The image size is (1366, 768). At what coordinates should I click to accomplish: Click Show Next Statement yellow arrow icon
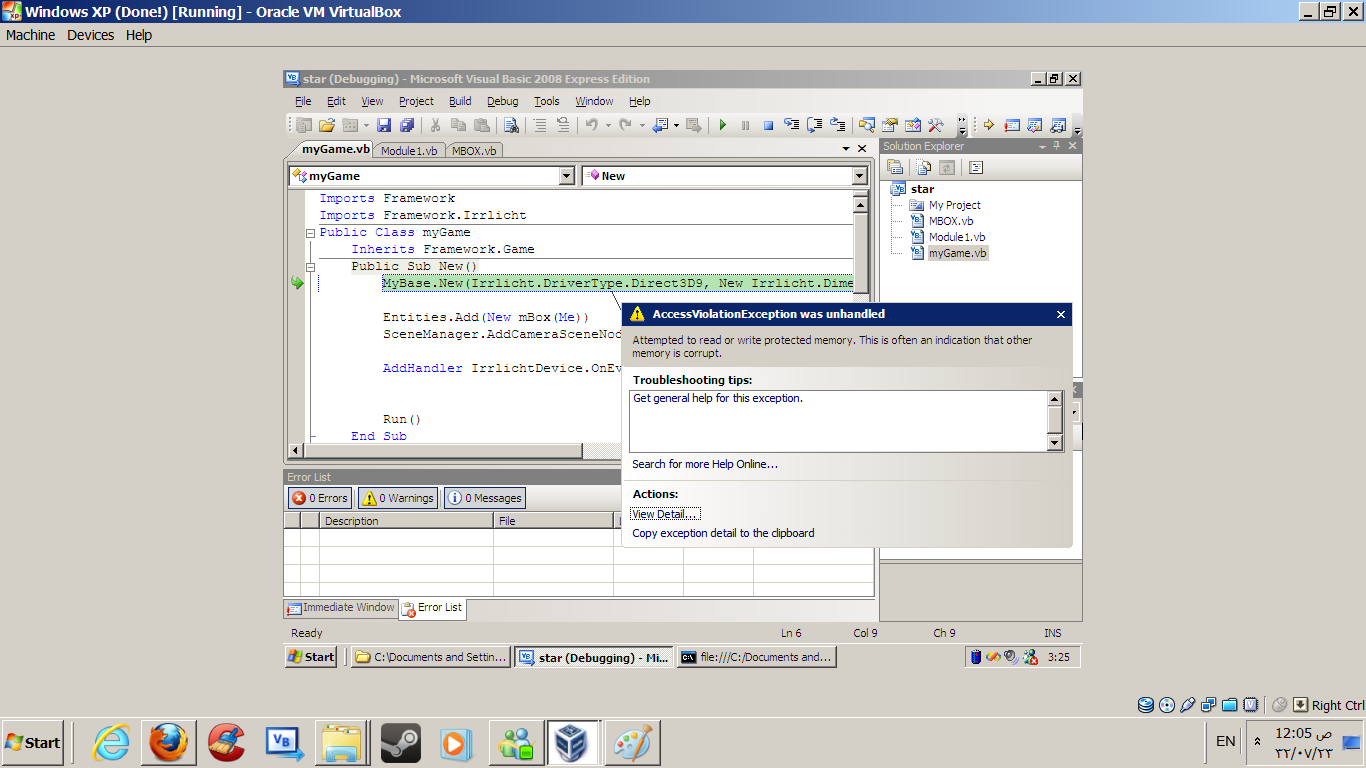(x=988, y=125)
